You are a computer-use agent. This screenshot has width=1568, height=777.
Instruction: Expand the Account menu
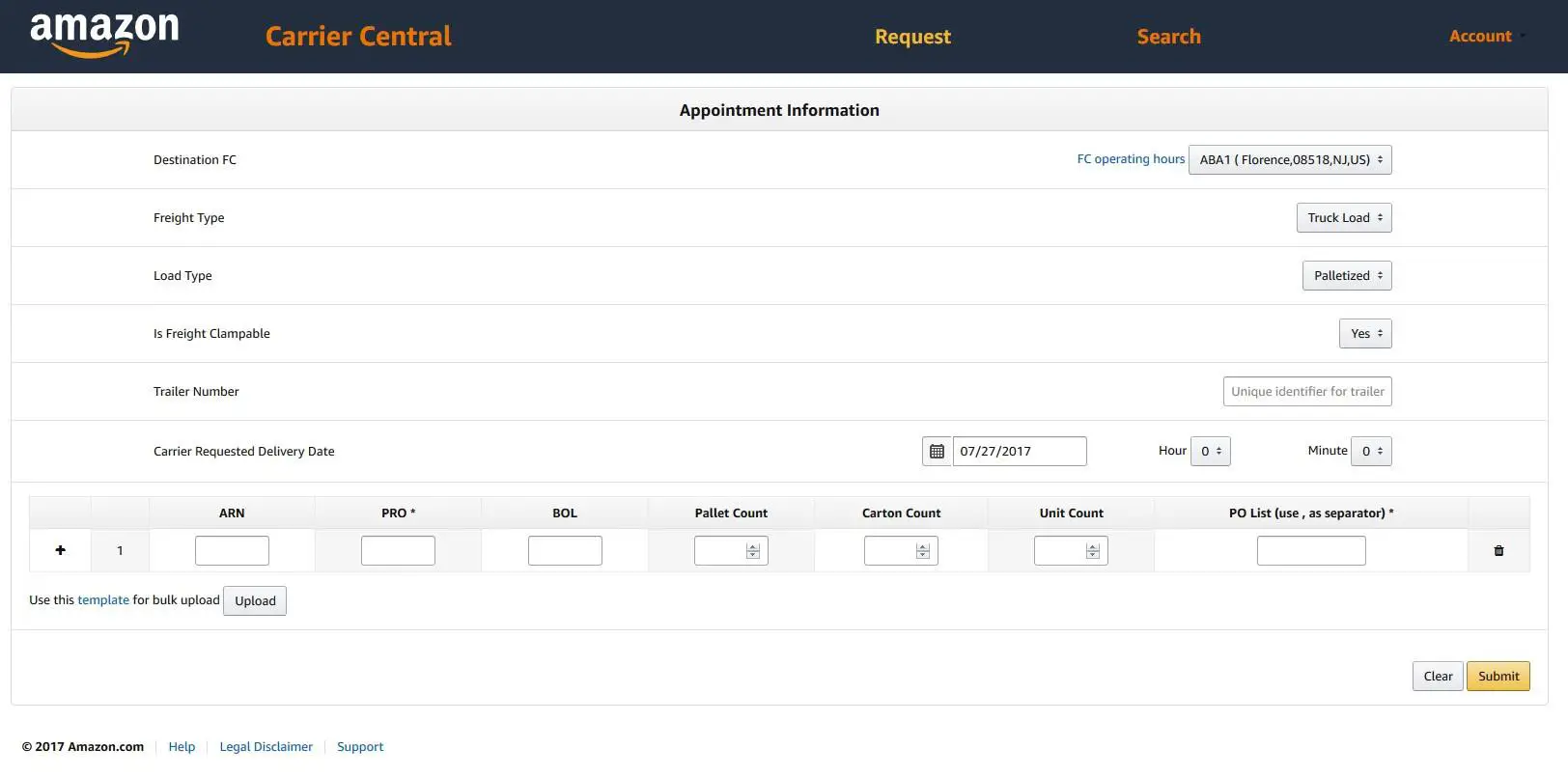tap(1487, 36)
